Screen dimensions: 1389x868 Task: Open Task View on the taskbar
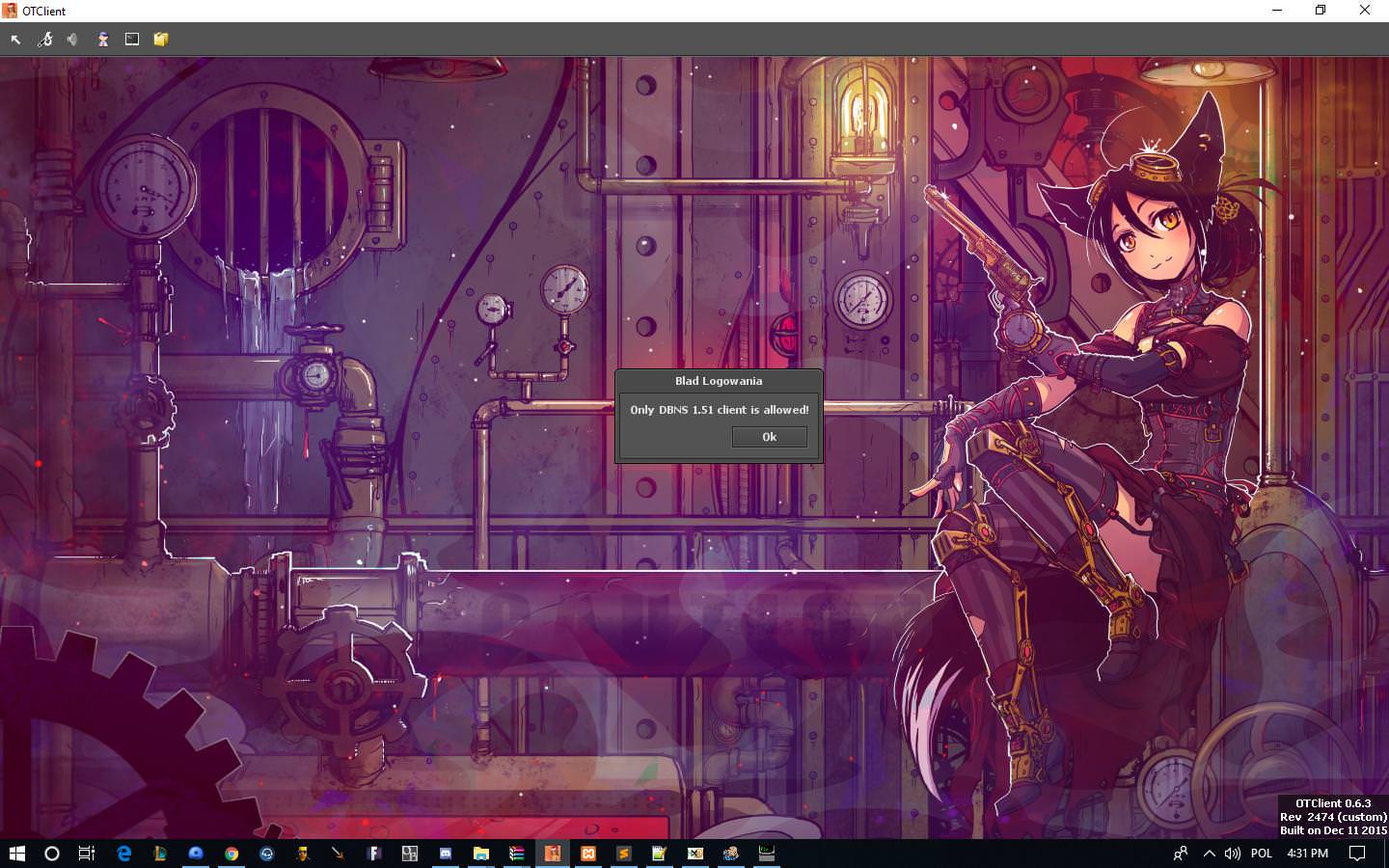tap(87, 854)
